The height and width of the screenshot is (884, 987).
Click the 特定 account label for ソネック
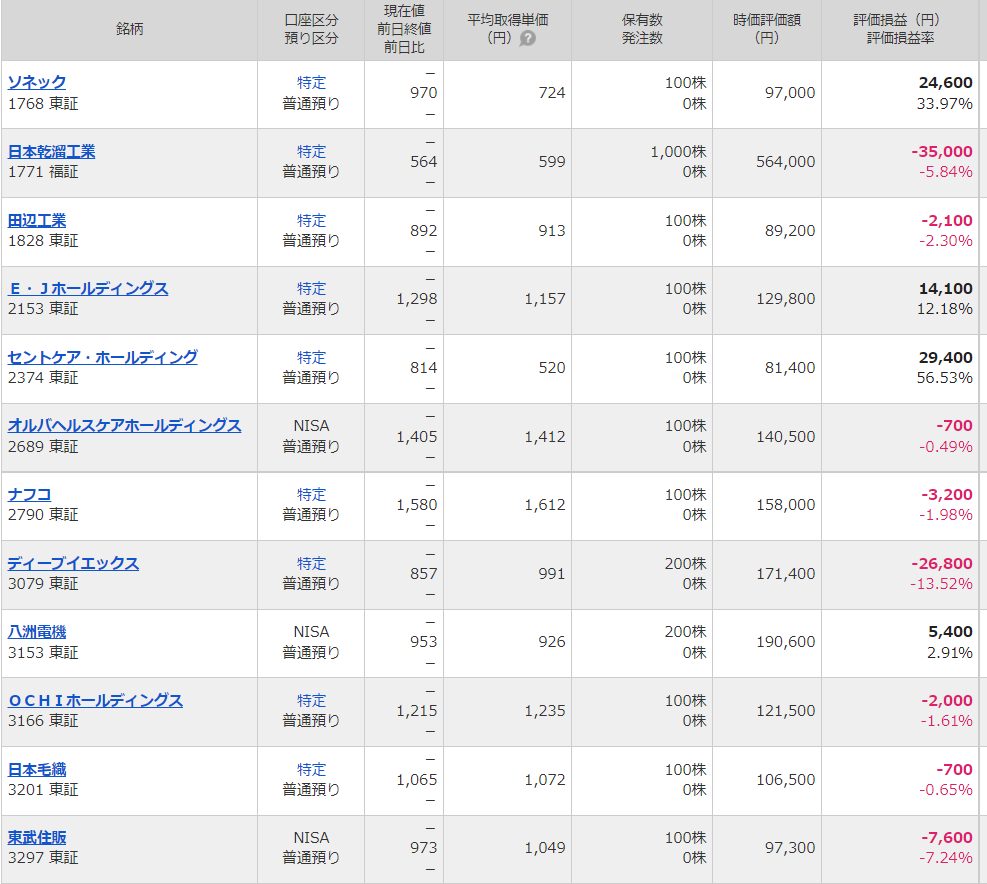pos(311,82)
